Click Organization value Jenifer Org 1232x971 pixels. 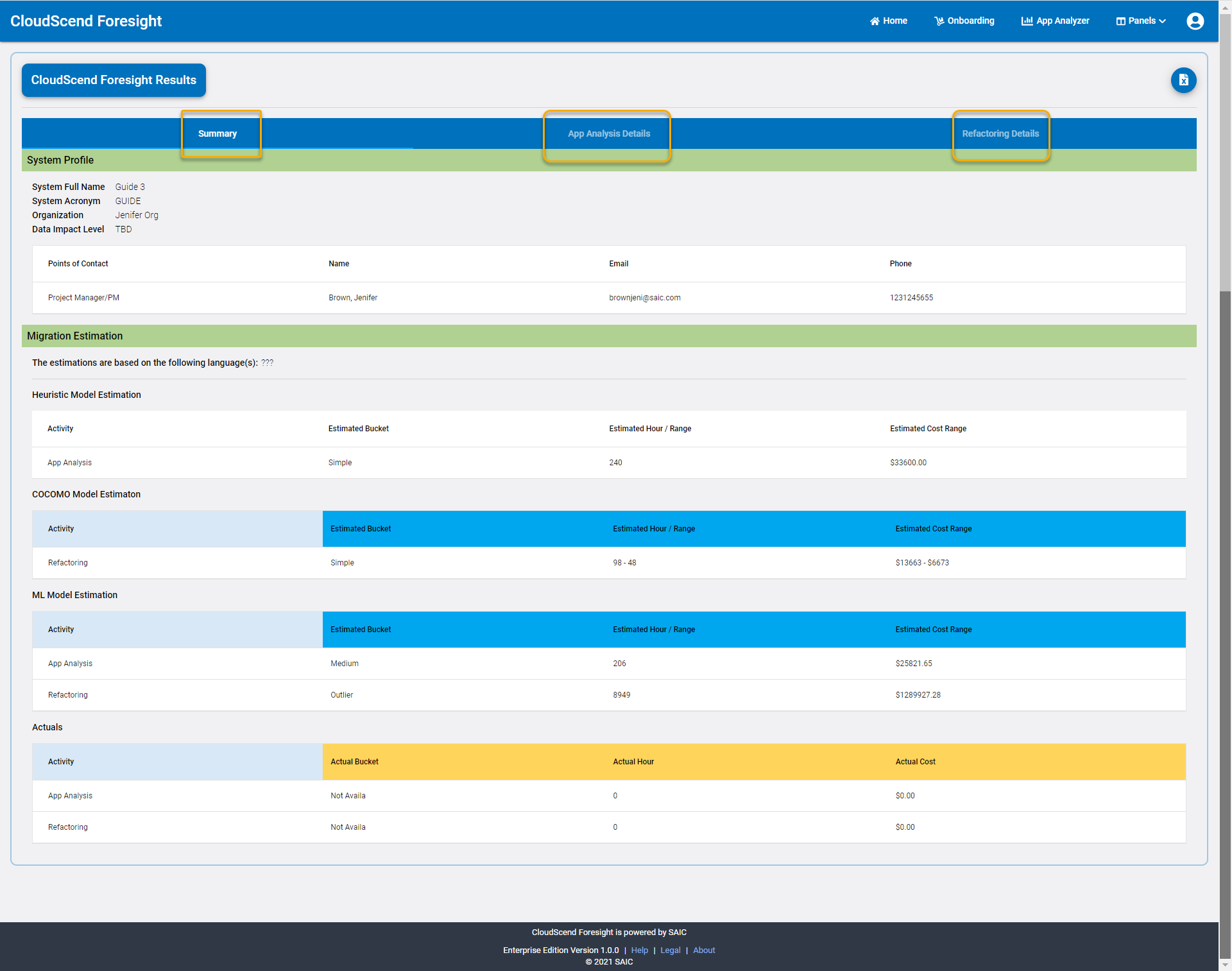coord(137,215)
